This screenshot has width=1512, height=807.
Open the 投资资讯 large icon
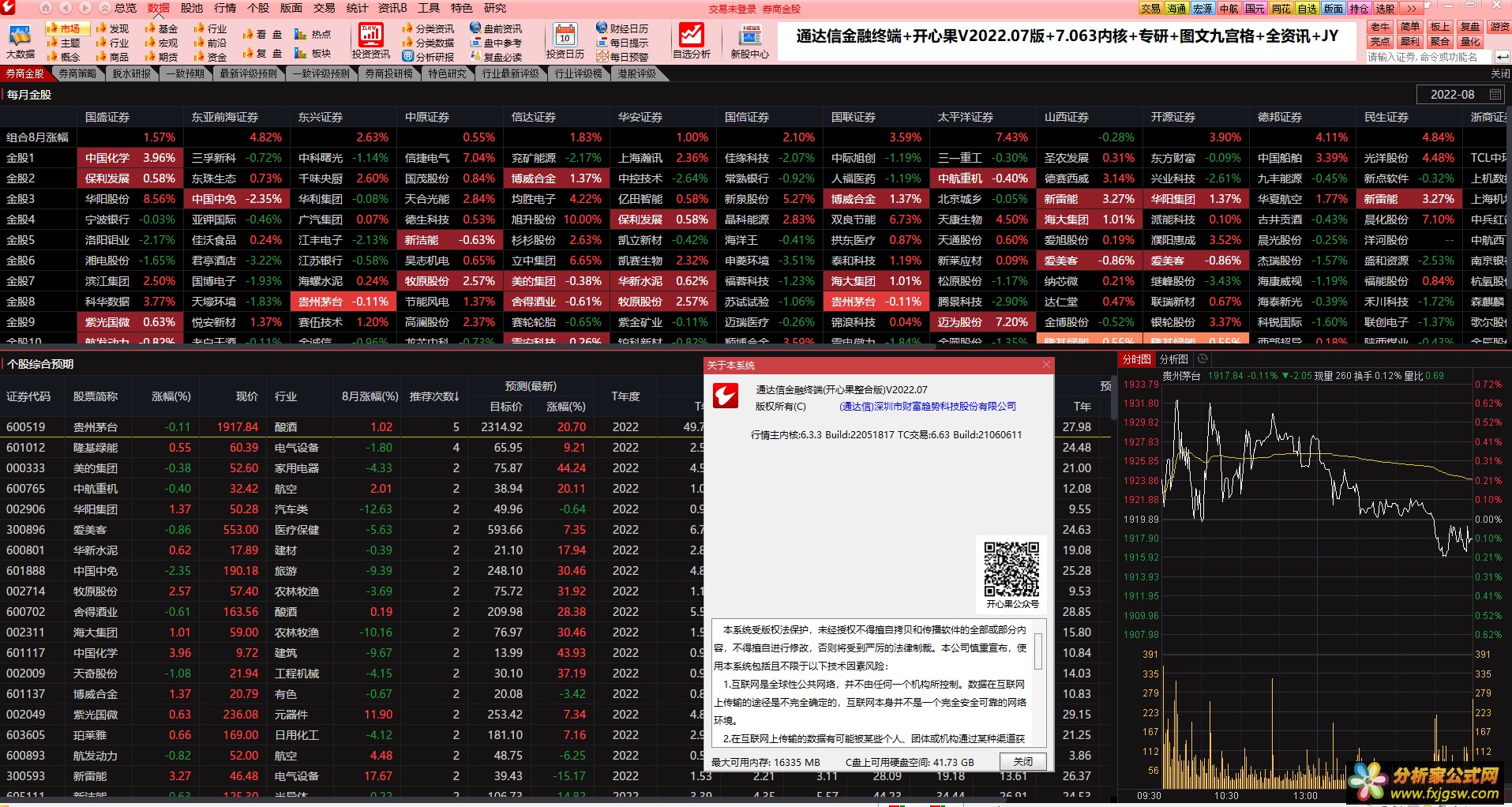(x=371, y=42)
